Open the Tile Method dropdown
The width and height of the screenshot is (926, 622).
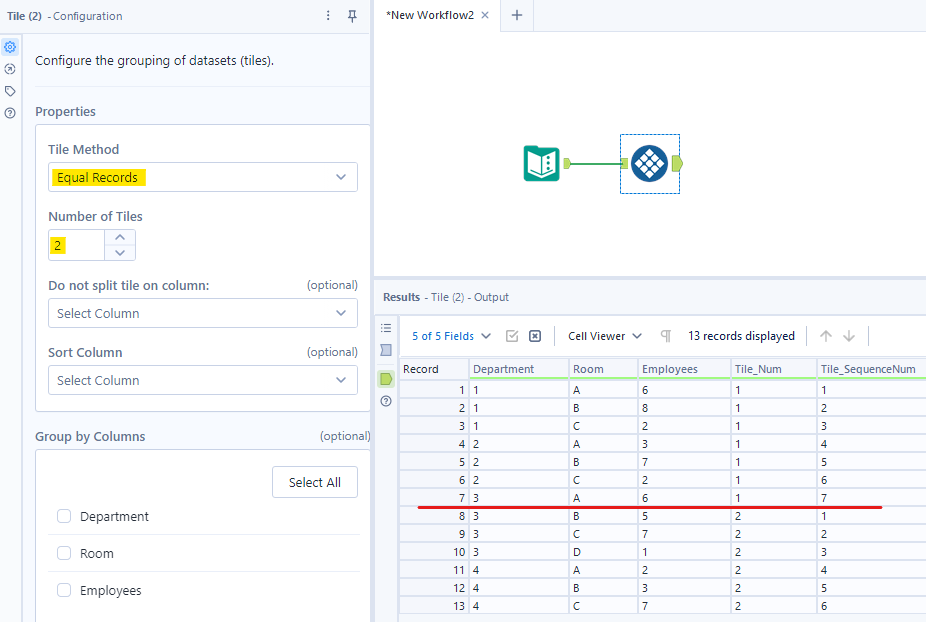click(202, 177)
